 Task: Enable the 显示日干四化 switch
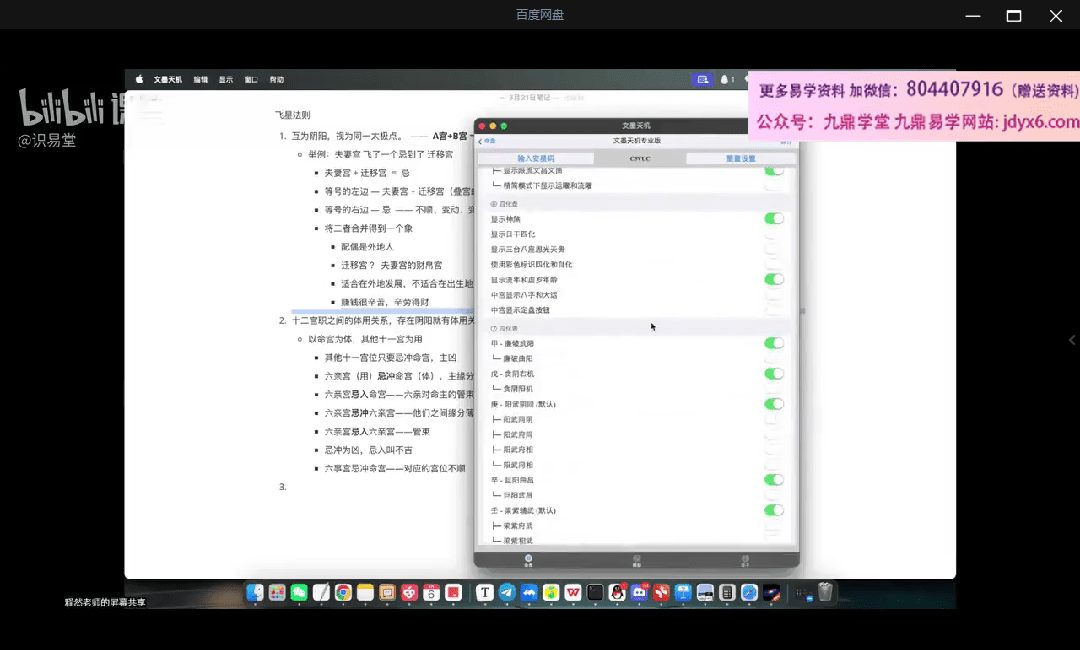(x=773, y=234)
